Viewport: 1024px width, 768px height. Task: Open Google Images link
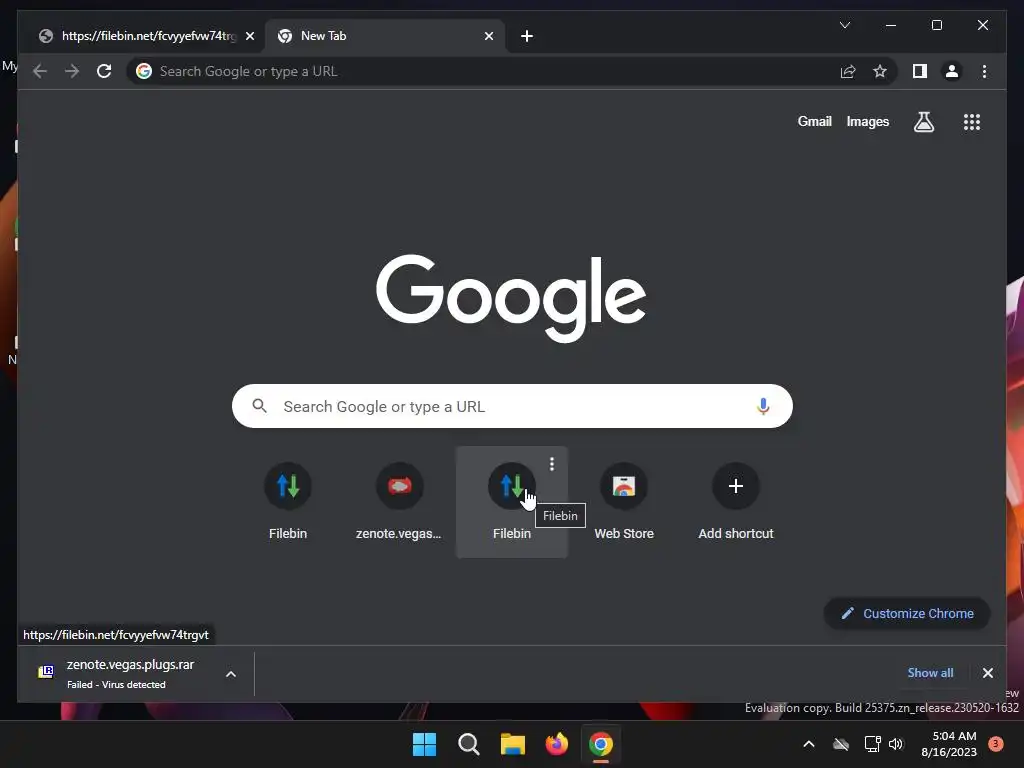pos(867,121)
